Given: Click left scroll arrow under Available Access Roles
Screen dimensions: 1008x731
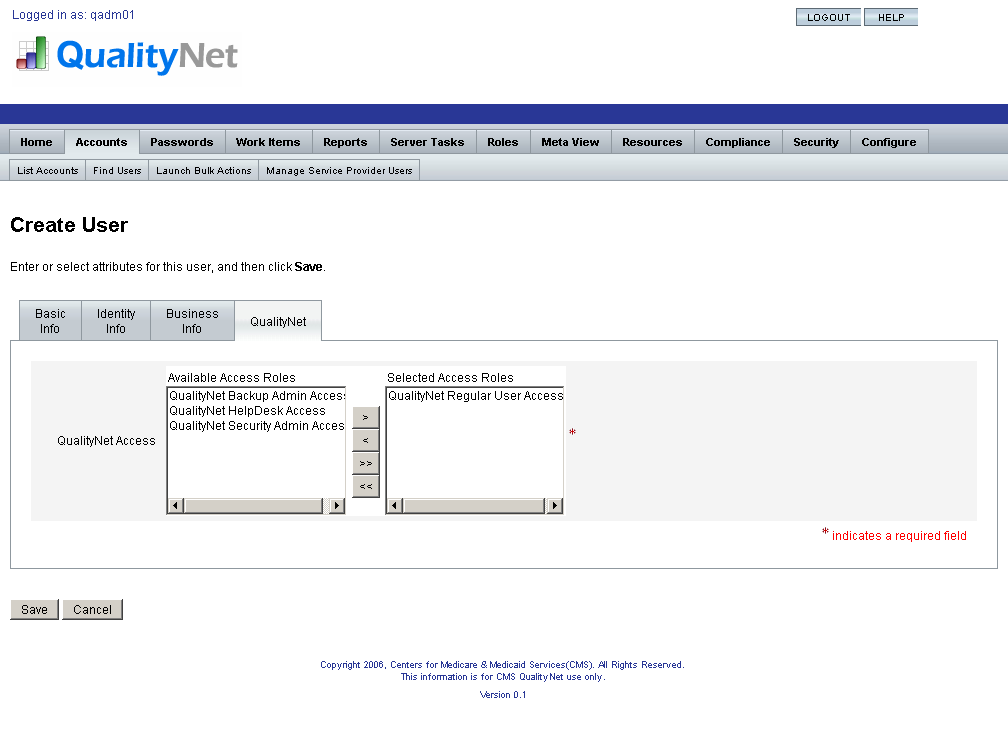Looking at the screenshot, I should point(176,506).
